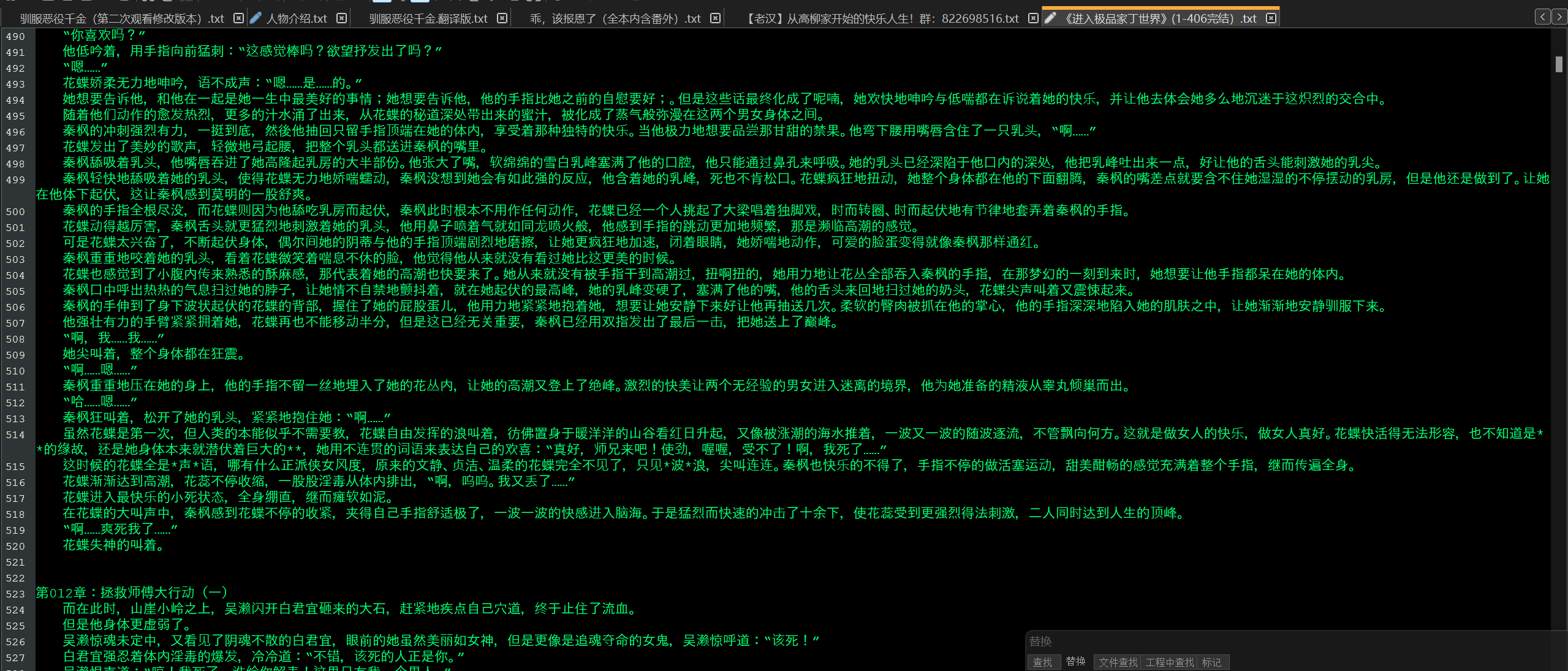Close the 人物介绍.txt tab

click(341, 18)
